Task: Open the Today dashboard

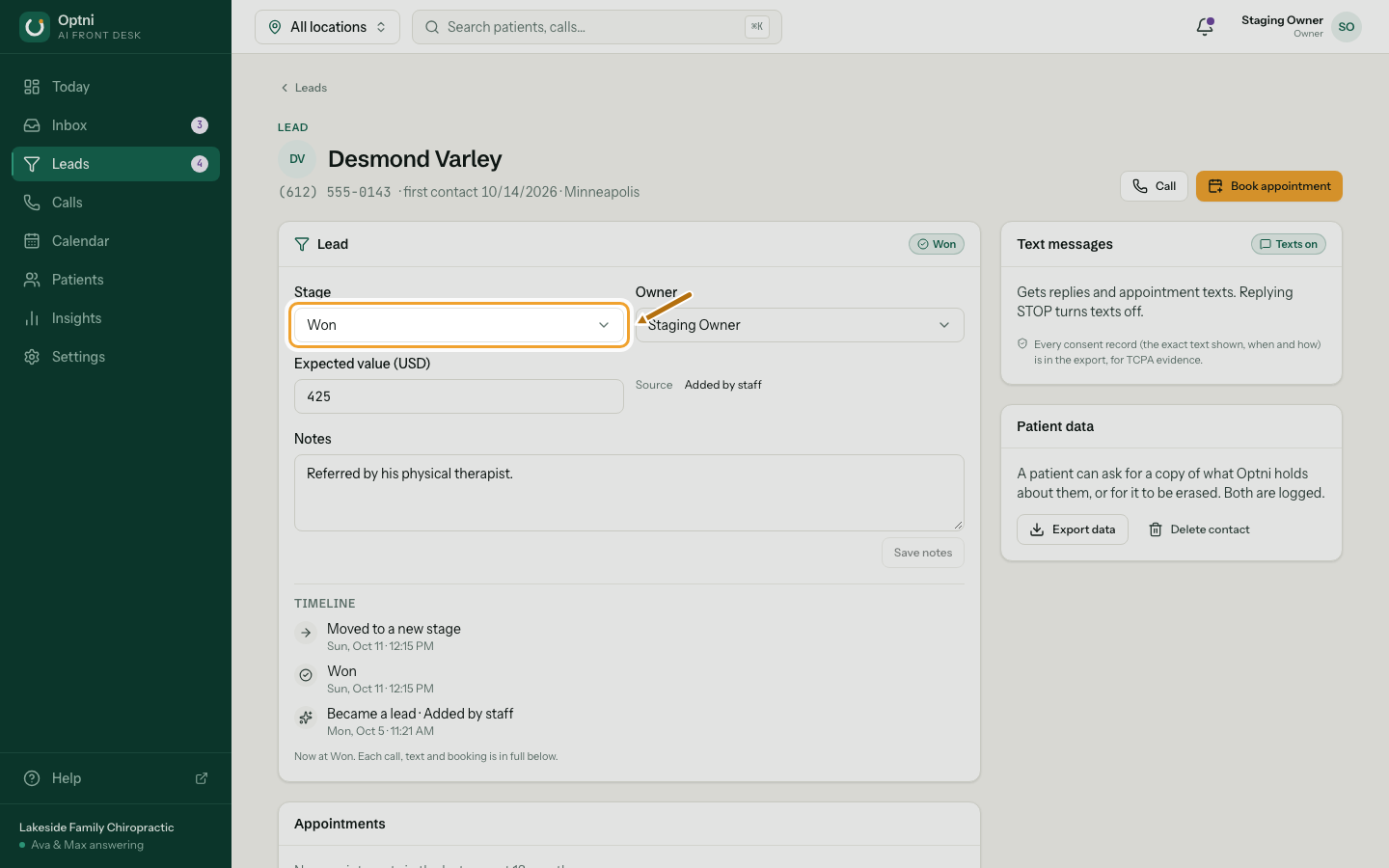Action: (116, 87)
